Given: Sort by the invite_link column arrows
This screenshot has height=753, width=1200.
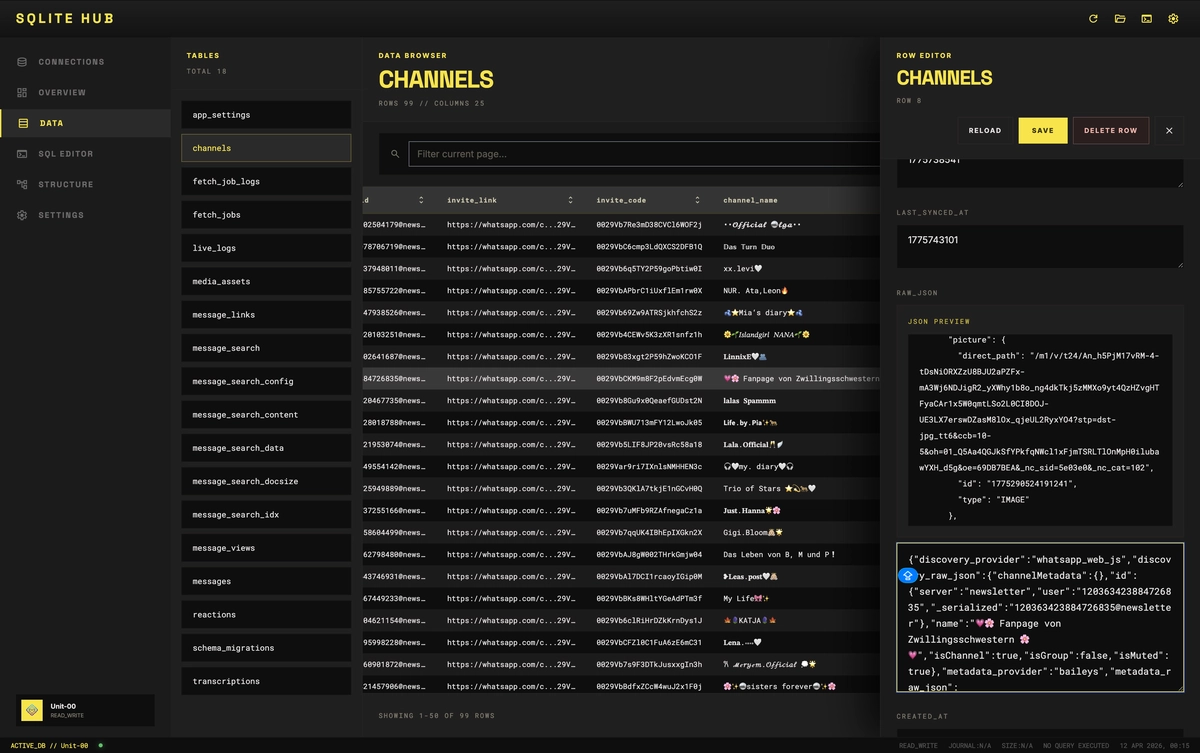Looking at the screenshot, I should [x=570, y=200].
